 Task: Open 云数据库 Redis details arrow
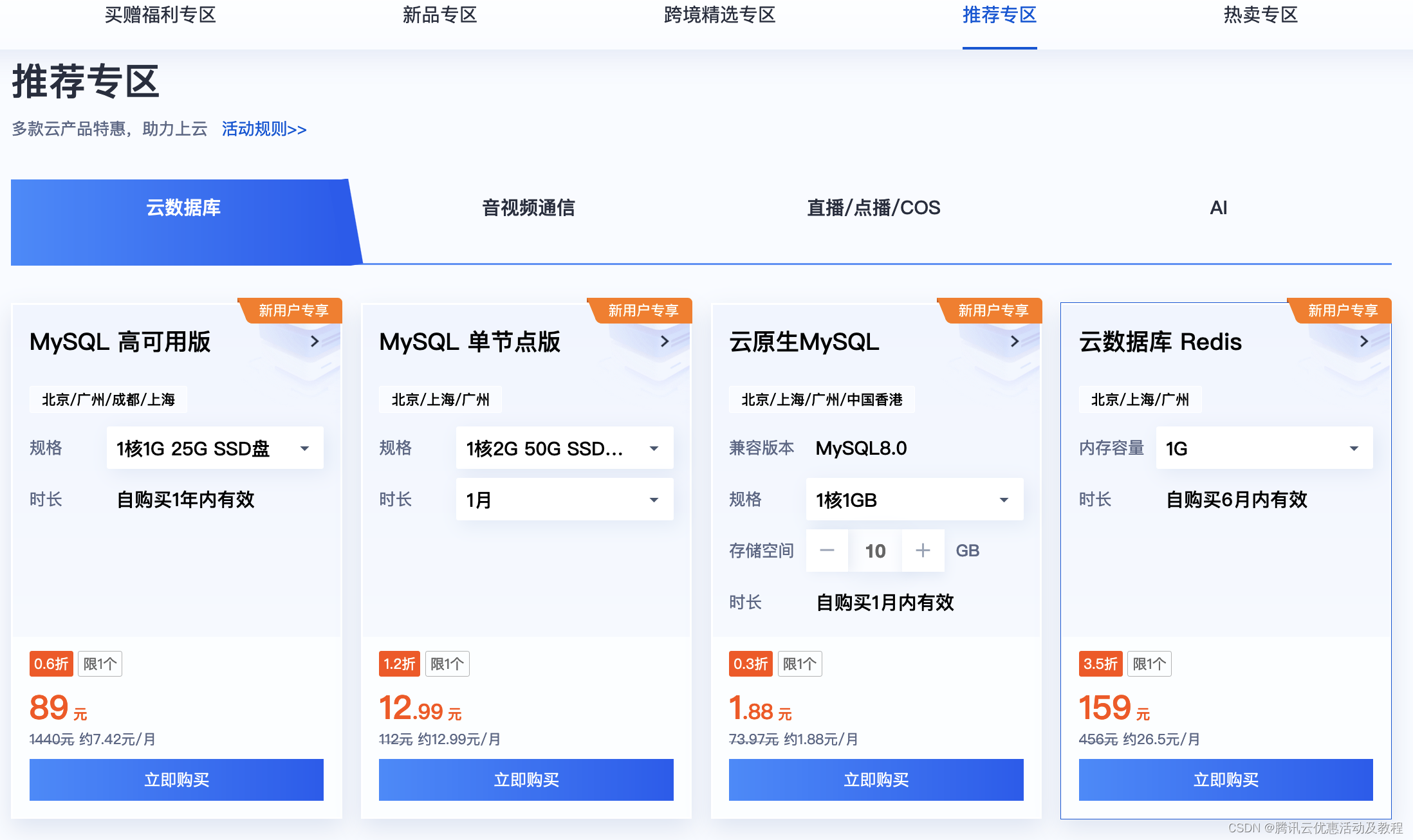point(1364,342)
